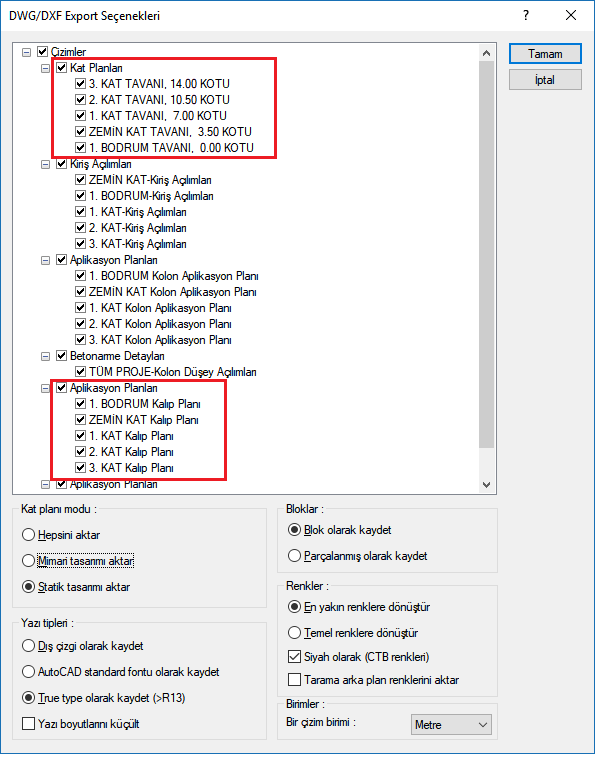Click the İptal button

[x=545, y=80]
